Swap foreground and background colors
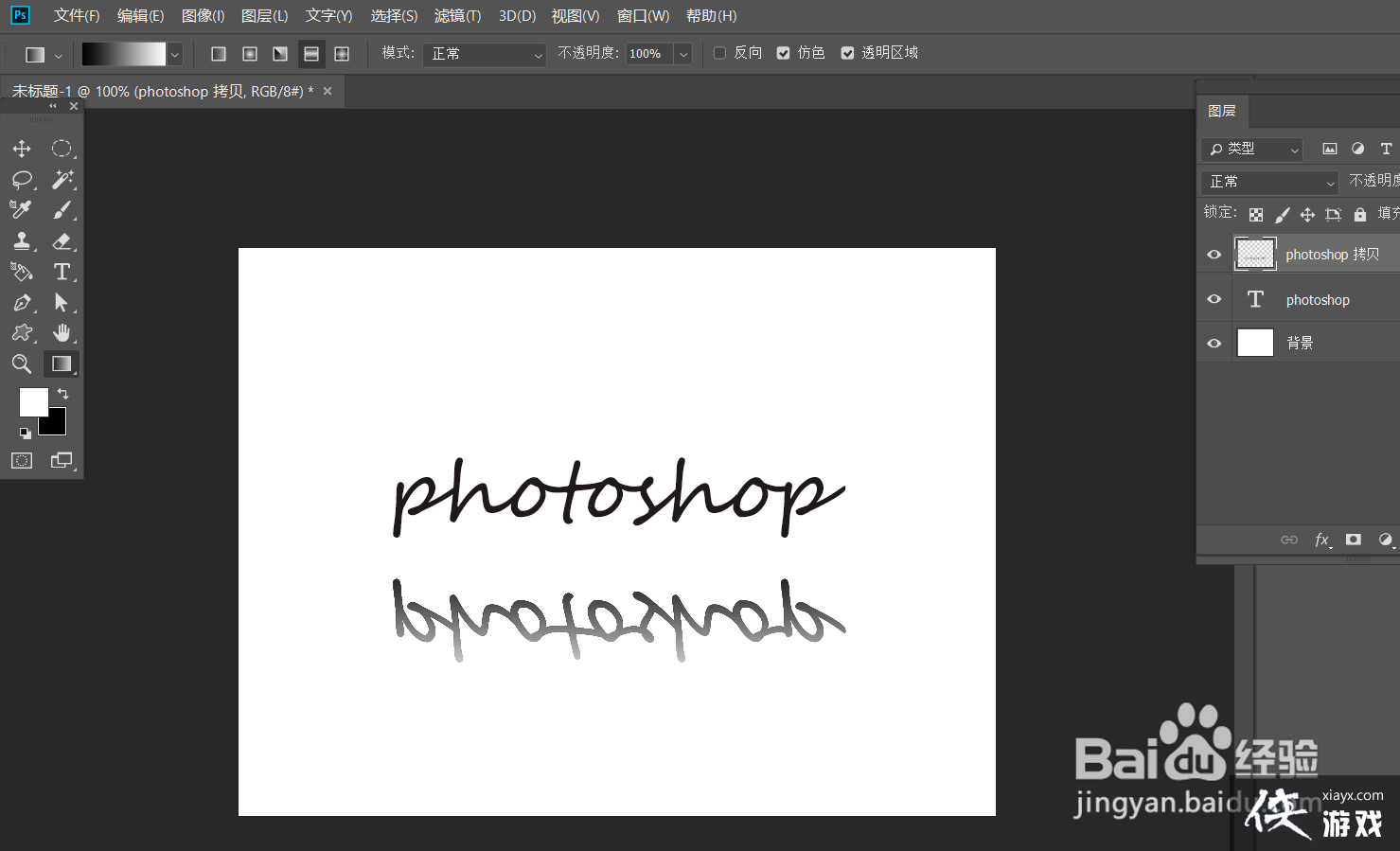 click(62, 393)
